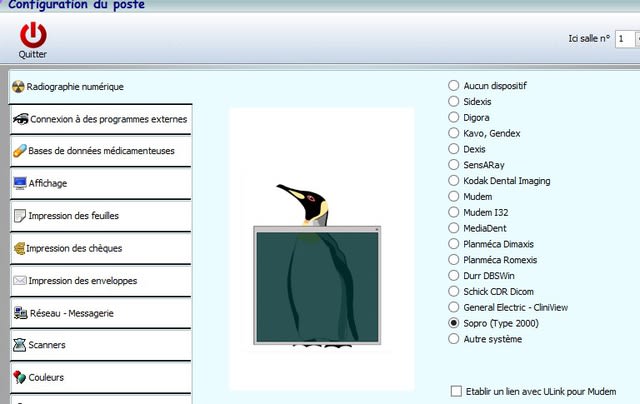Click the Impression des feuilles page icon
Viewport: 640px width, 404px height.
(x=20, y=216)
